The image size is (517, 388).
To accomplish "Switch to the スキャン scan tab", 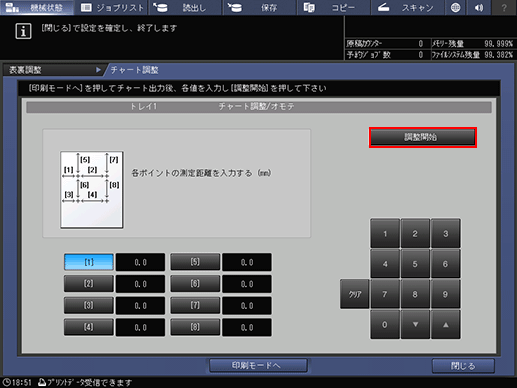I will [x=407, y=7].
